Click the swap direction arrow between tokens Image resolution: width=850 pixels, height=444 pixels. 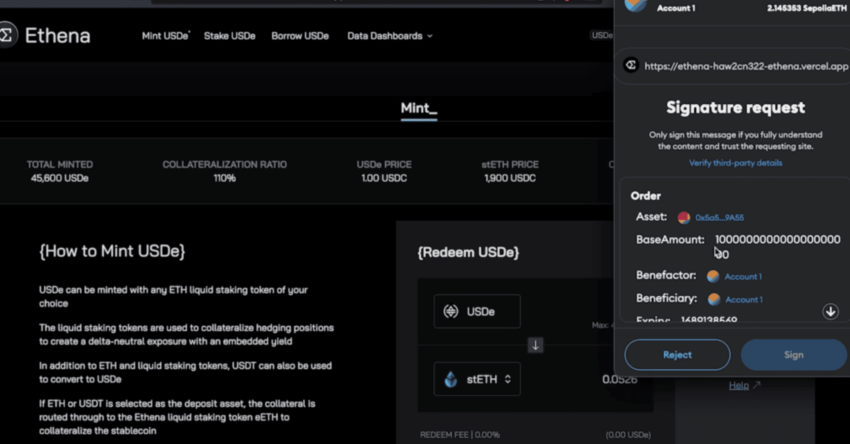pyautogui.click(x=535, y=345)
